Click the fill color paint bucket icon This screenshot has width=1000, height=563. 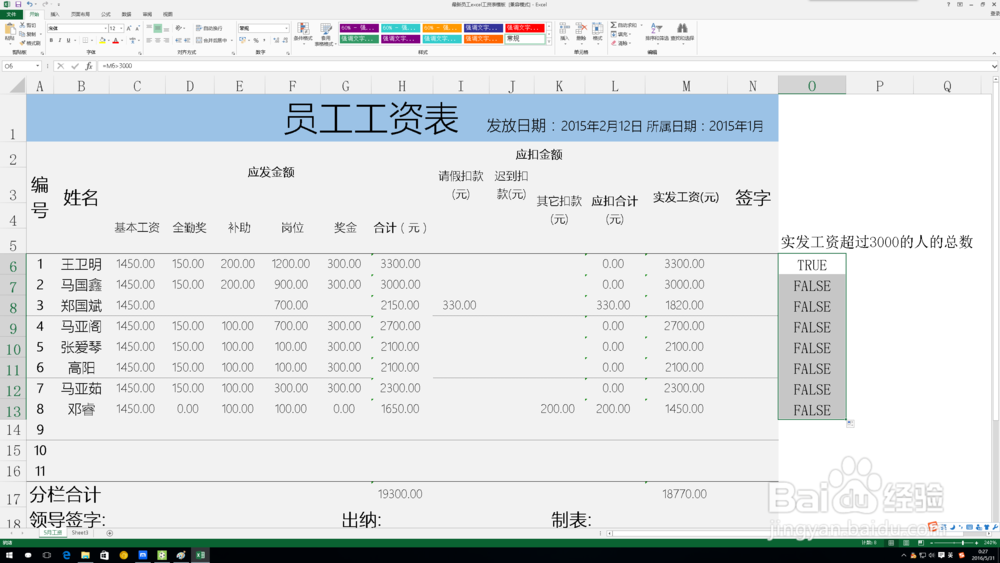tap(102, 40)
